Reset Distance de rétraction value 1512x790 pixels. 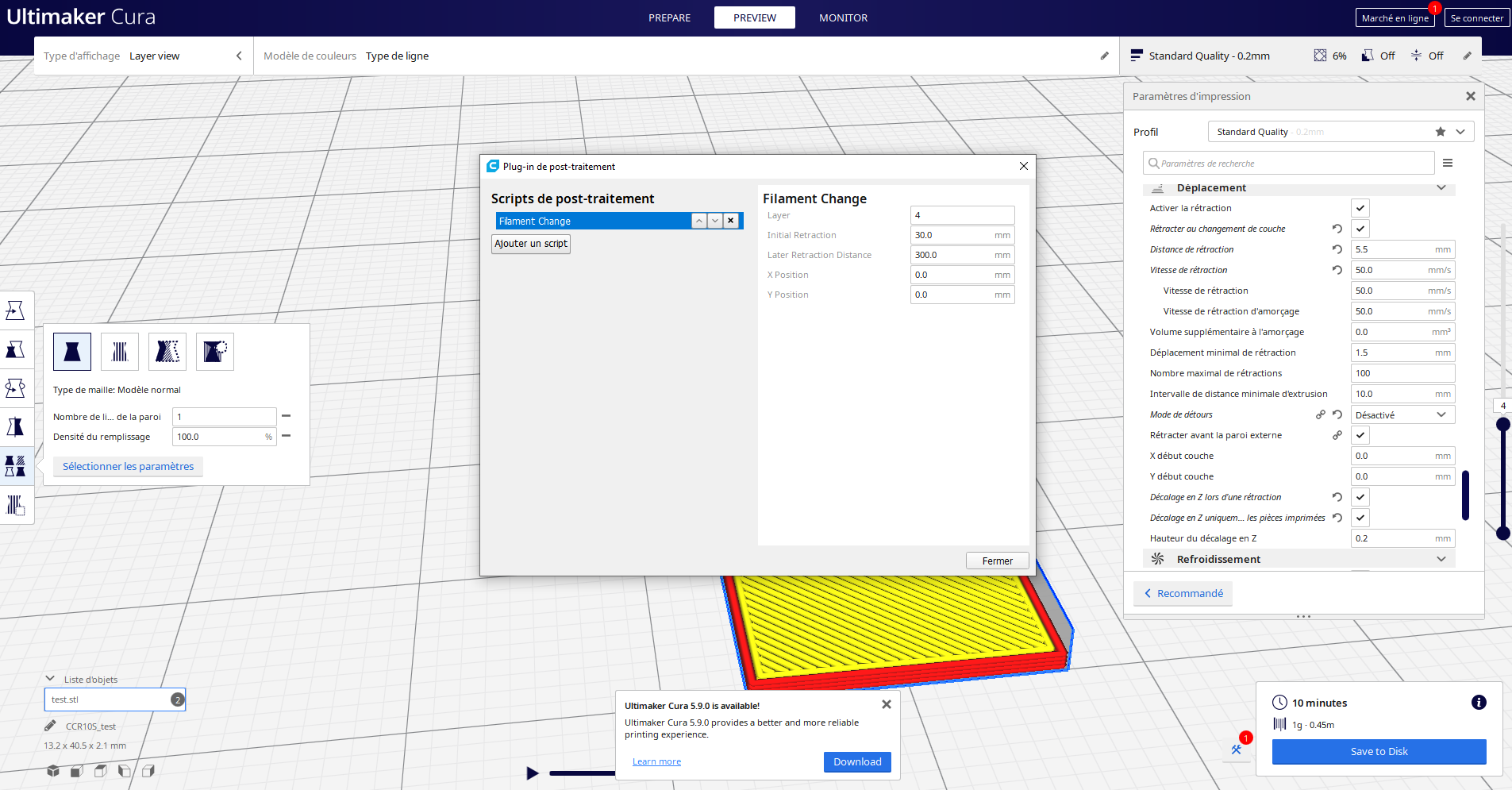point(1337,249)
